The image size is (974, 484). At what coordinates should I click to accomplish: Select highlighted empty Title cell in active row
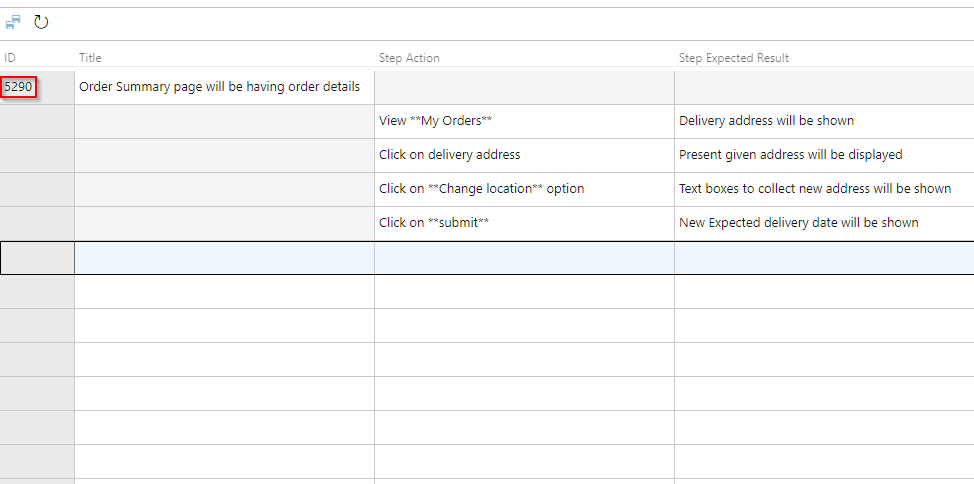(224, 258)
